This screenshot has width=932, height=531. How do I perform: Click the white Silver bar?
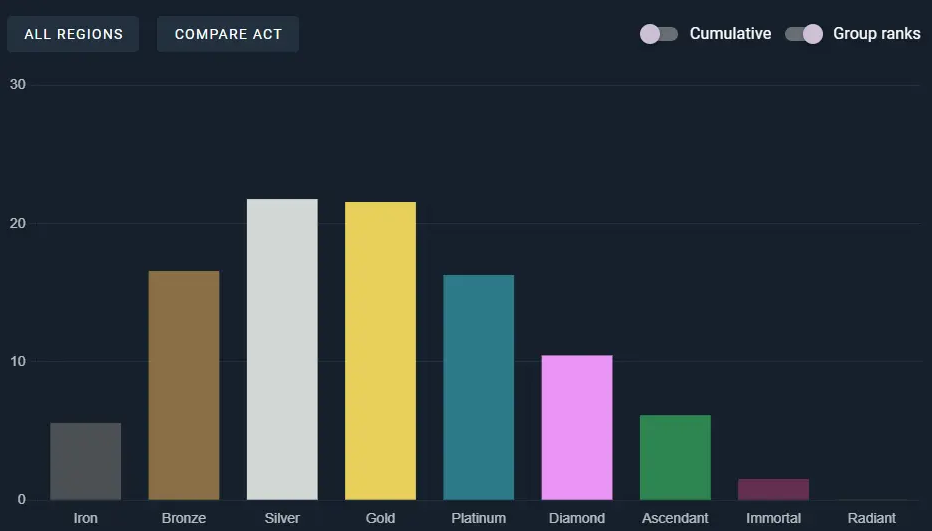click(x=282, y=349)
